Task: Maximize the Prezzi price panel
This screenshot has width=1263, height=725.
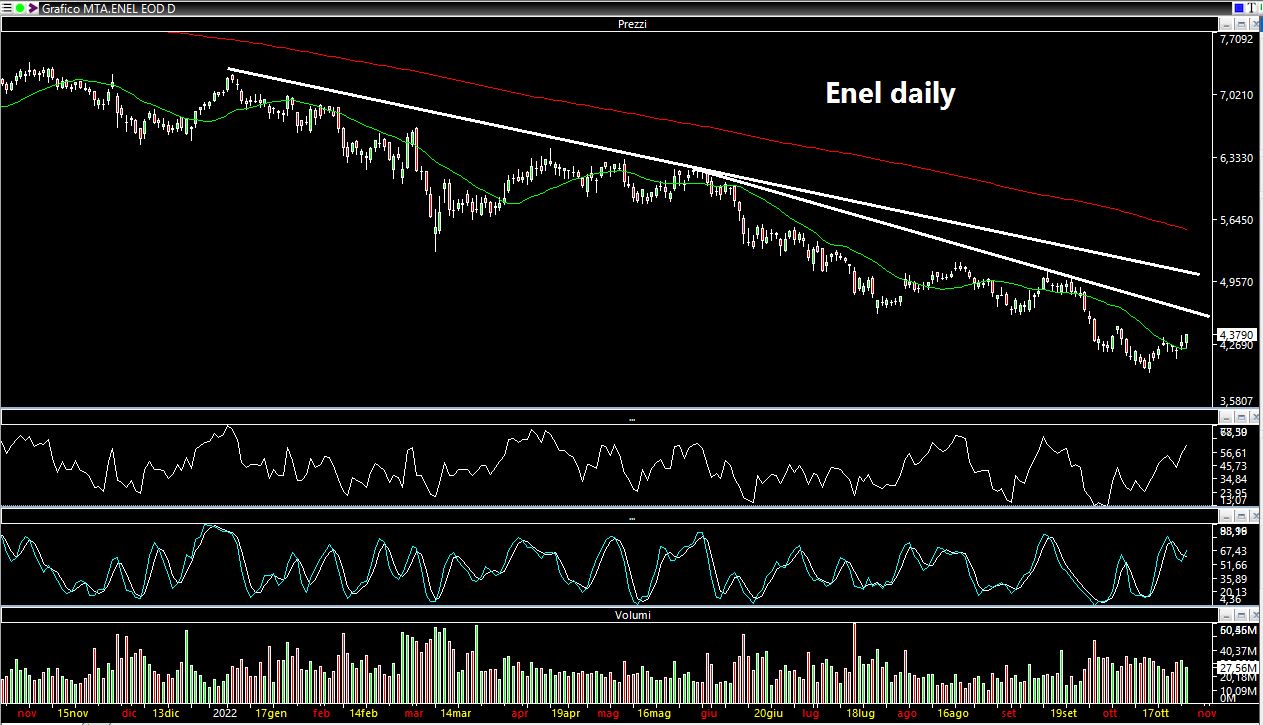Action: pyautogui.click(x=1240, y=24)
